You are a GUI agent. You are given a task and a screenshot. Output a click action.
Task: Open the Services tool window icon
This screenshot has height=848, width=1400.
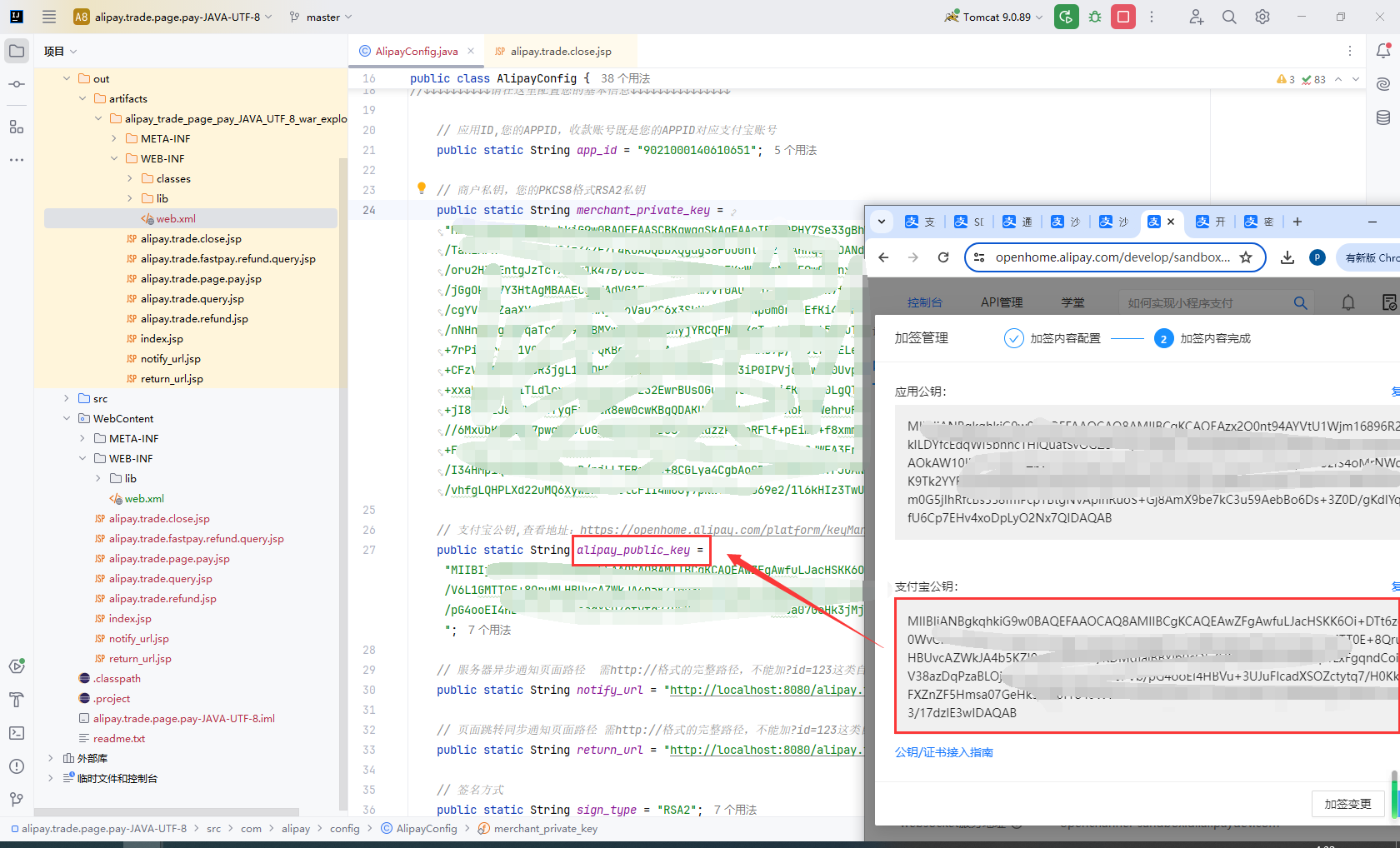click(x=17, y=666)
